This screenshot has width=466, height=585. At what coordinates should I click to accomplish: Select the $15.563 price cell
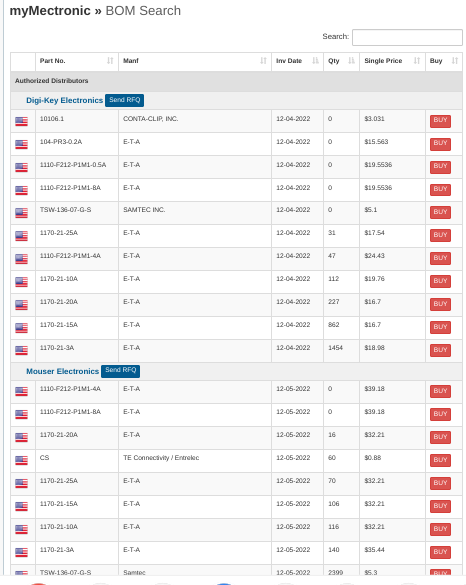coord(392,144)
